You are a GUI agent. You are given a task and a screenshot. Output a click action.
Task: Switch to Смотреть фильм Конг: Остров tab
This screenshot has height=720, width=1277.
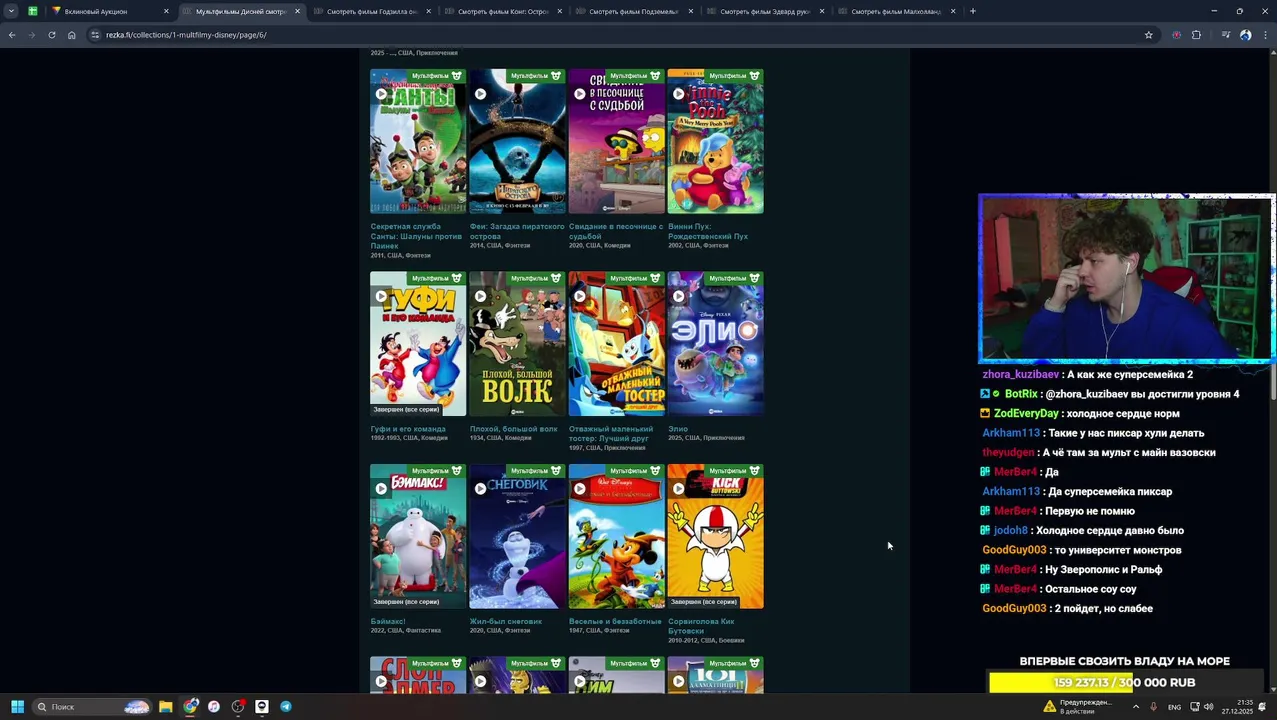tap(503, 11)
